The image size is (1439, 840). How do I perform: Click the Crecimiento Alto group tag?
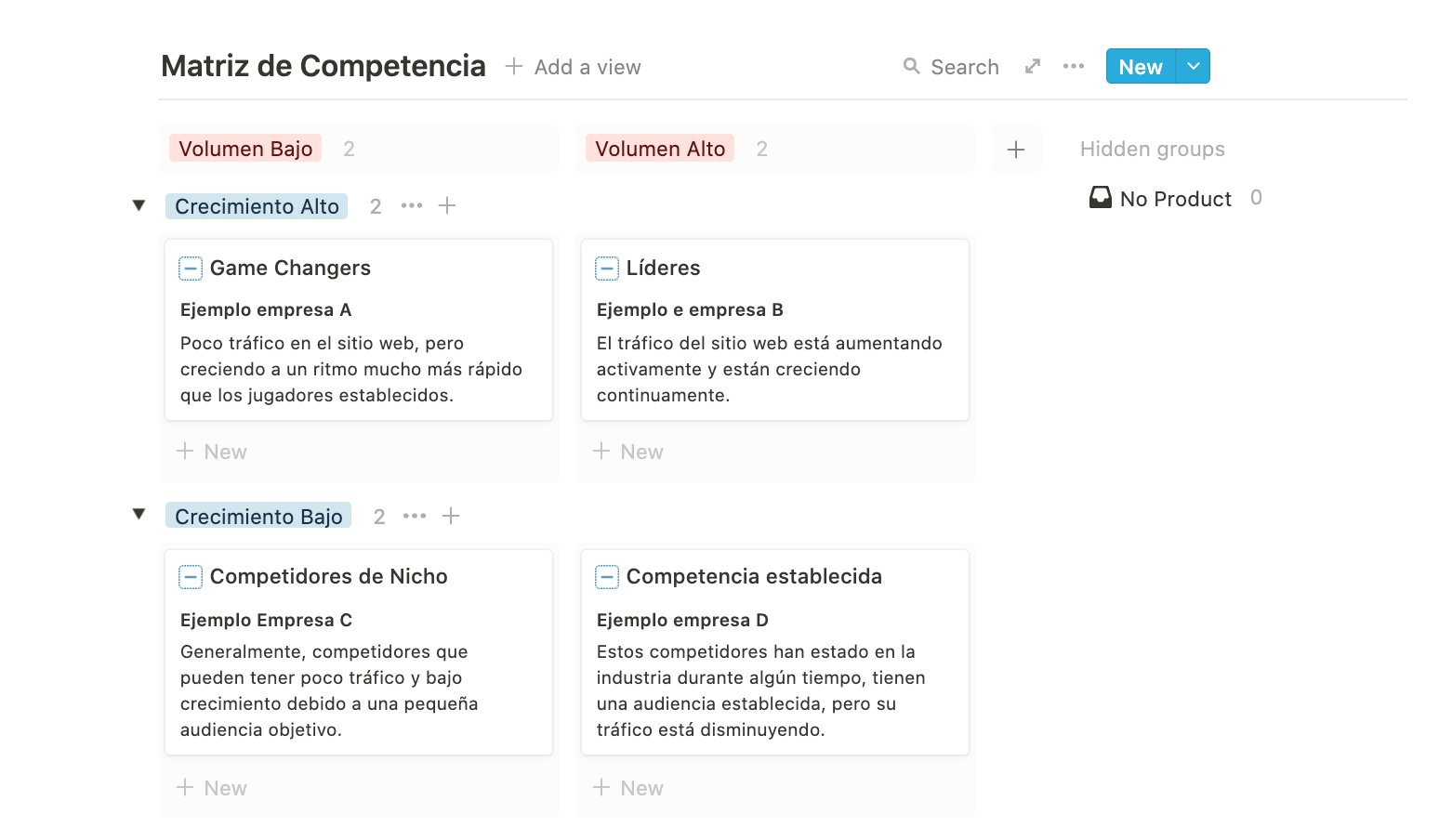click(257, 206)
